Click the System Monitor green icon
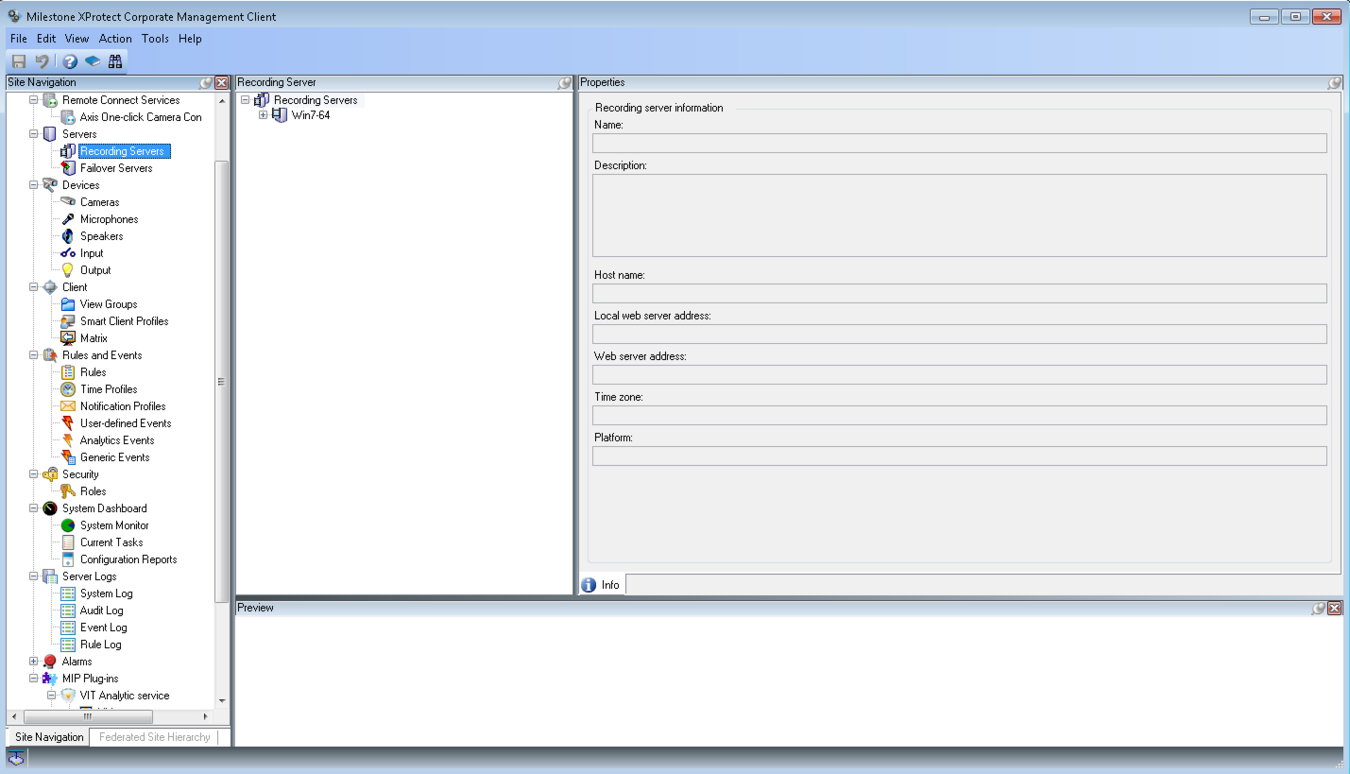This screenshot has height=774, width=1350. tap(68, 525)
